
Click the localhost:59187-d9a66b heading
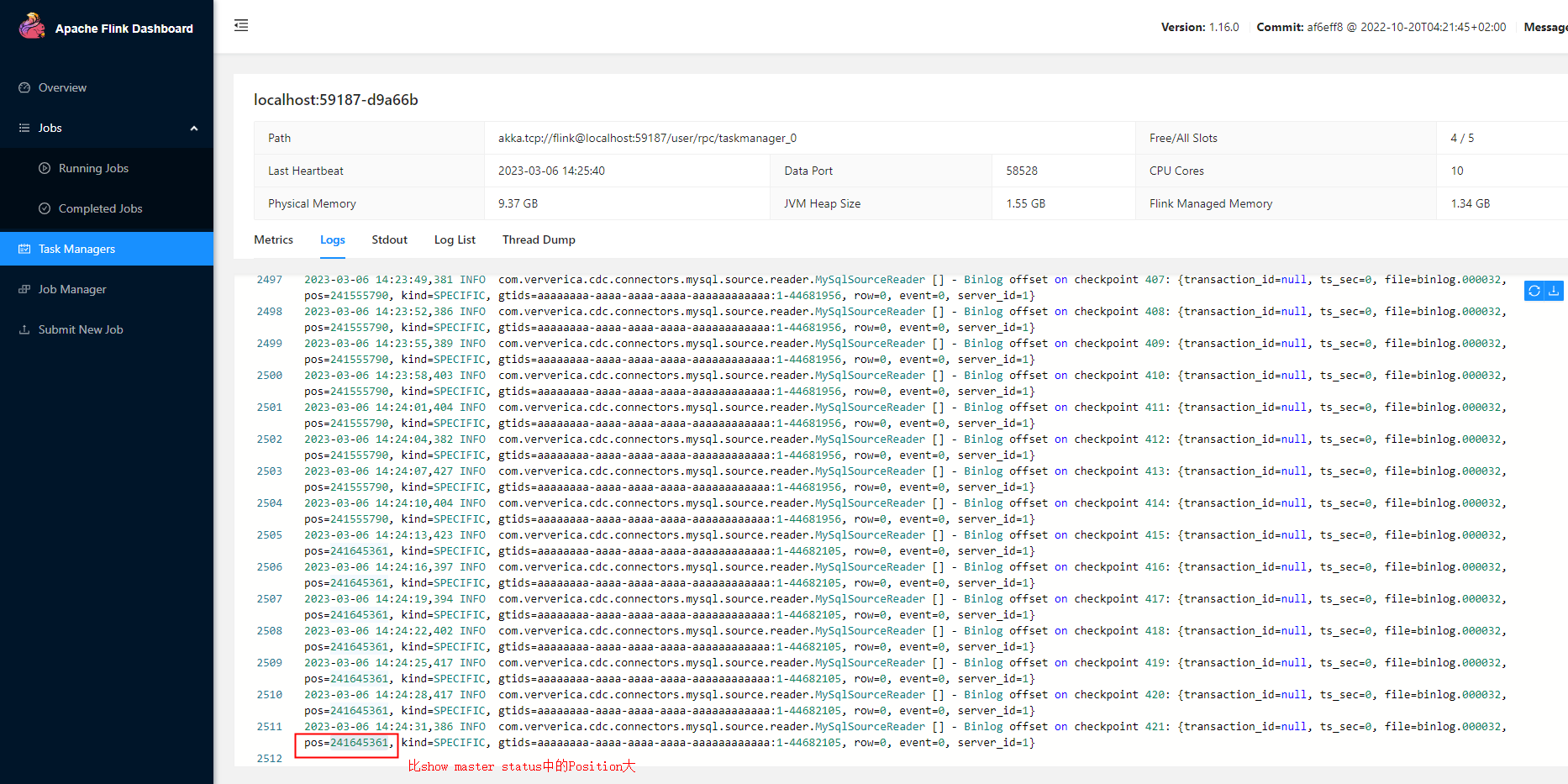[336, 100]
